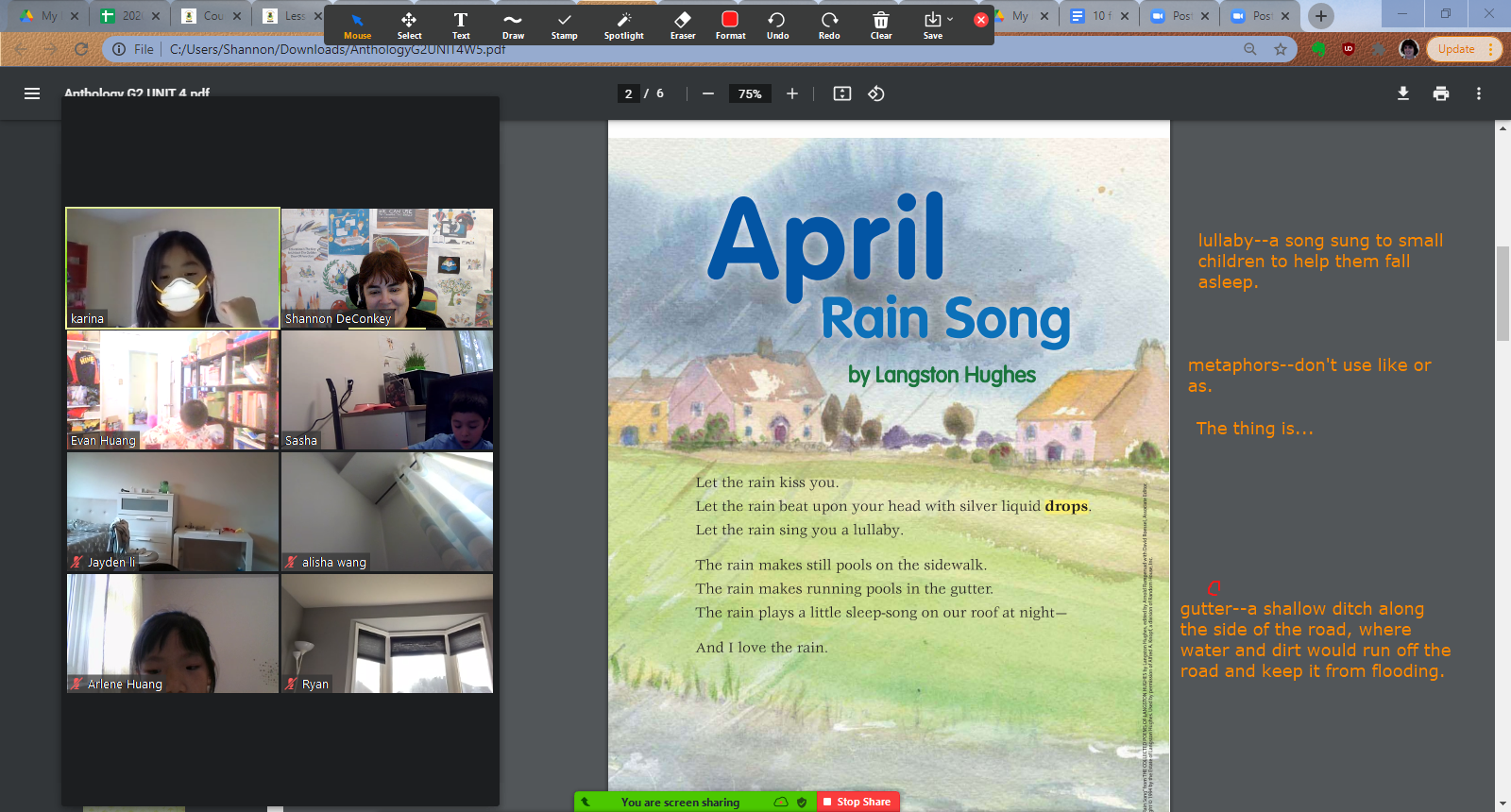Pick the Draw annotation tool
This screenshot has height=812, width=1511.
[513, 25]
